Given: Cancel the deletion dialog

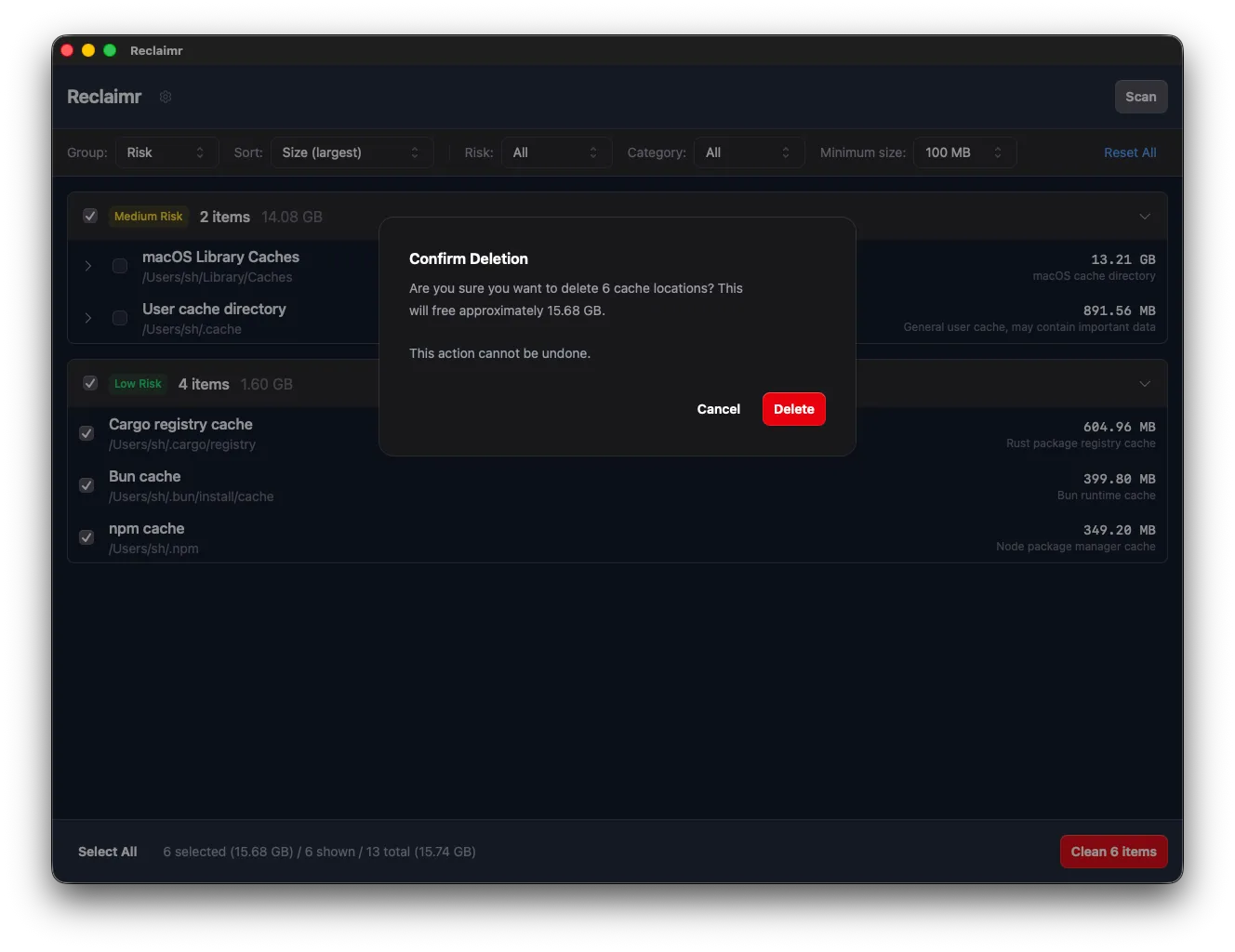Looking at the screenshot, I should tap(718, 409).
